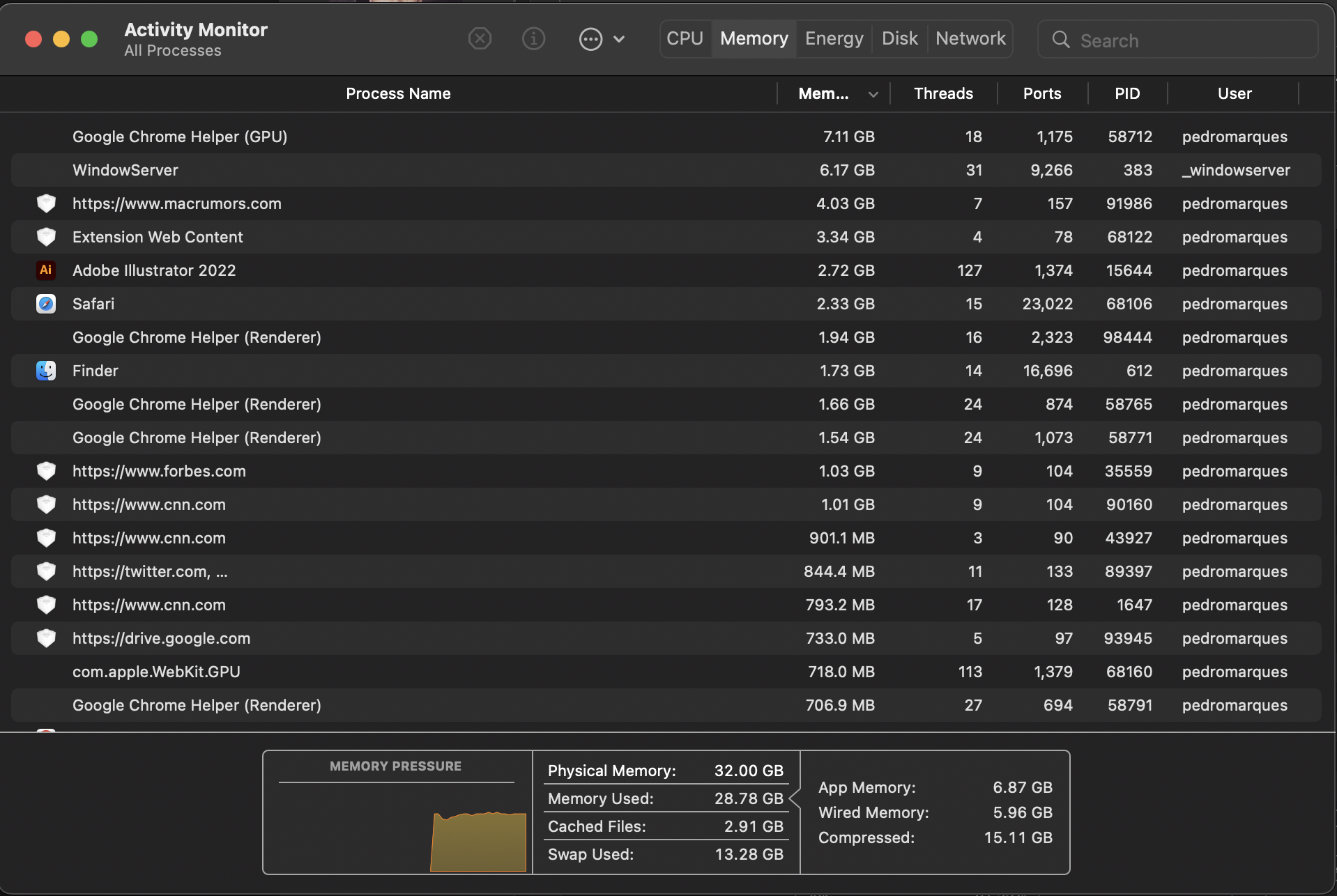1337x896 pixels.
Task: Click the Finder face icon in list
Action: coord(46,371)
